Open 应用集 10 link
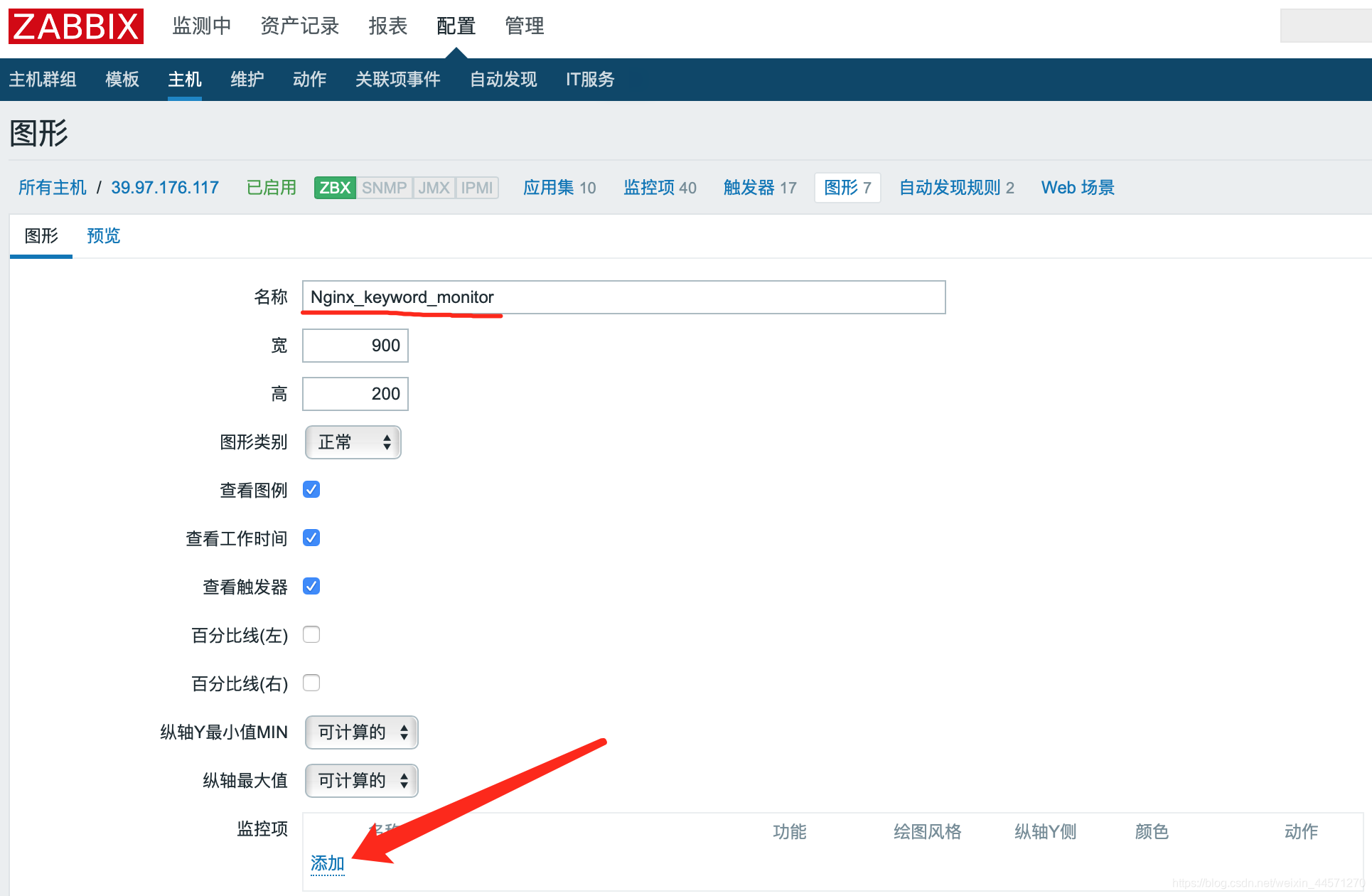 coord(559,188)
